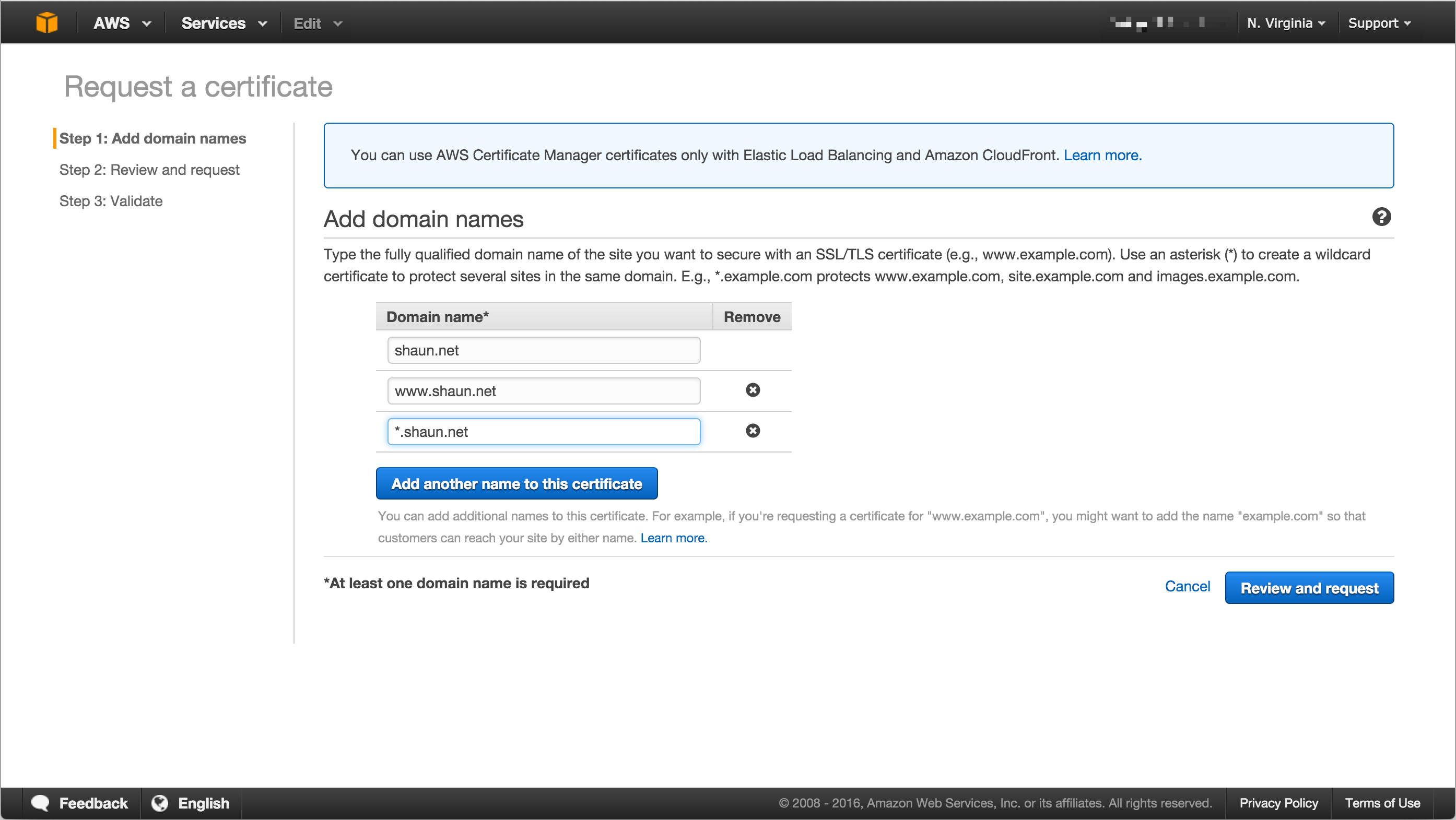The width and height of the screenshot is (1456, 820).
Task: Remove the *.shaun.net wildcard row
Action: click(x=753, y=431)
